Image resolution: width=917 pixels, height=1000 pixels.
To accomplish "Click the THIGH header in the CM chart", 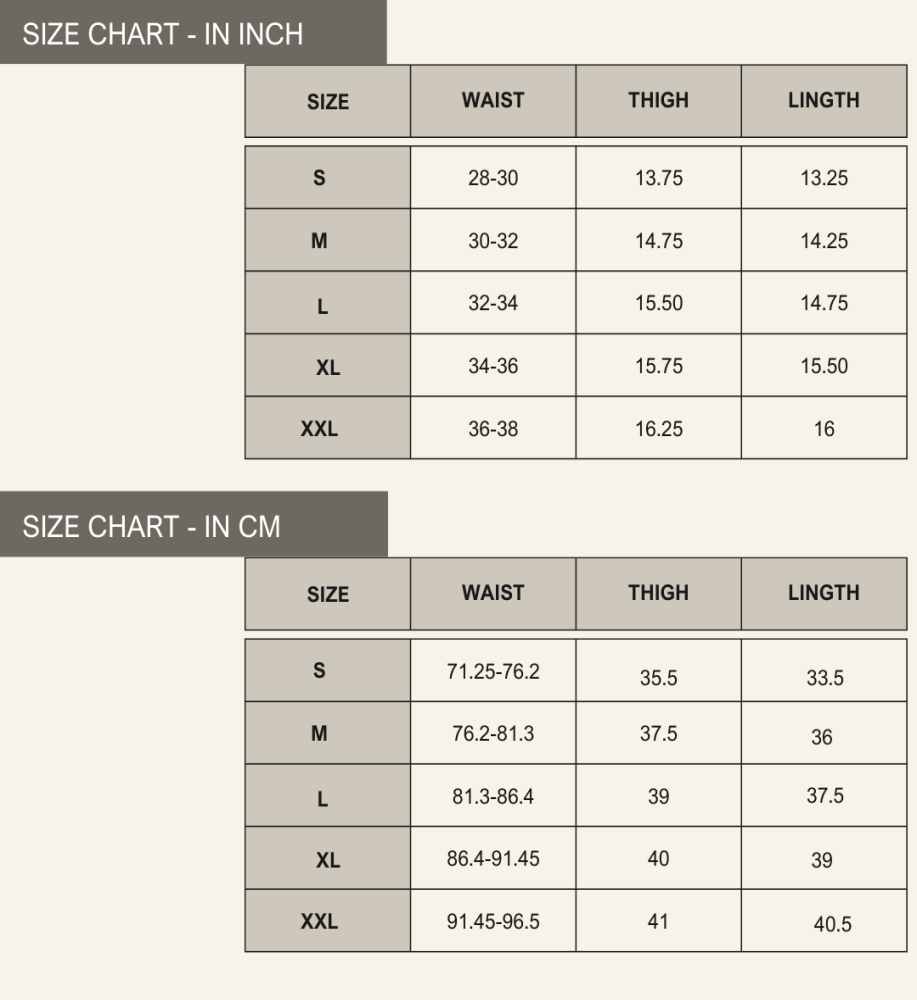I will click(x=658, y=593).
